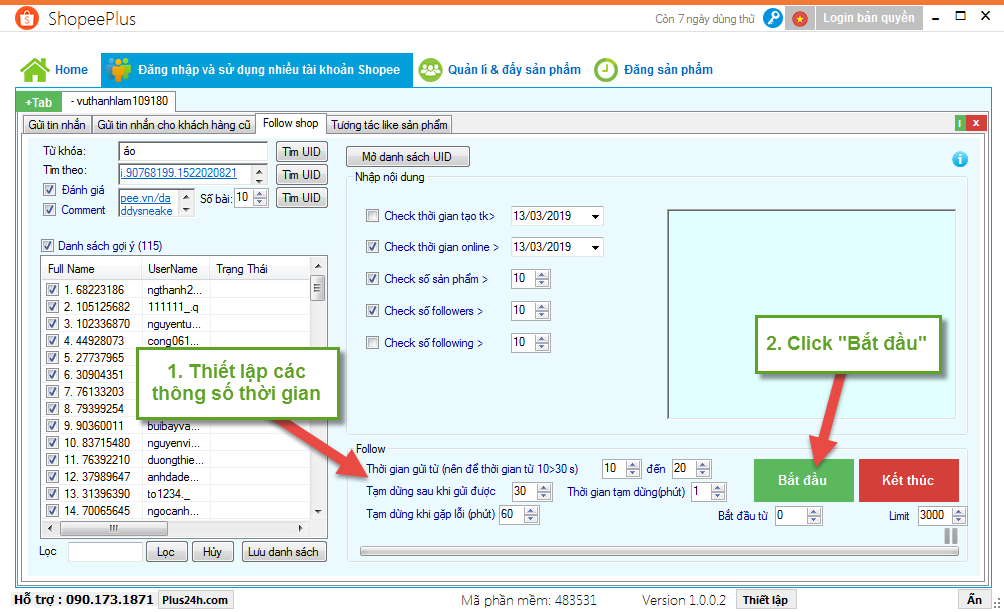
Task: Click Login bản quyền button
Action: tap(869, 18)
